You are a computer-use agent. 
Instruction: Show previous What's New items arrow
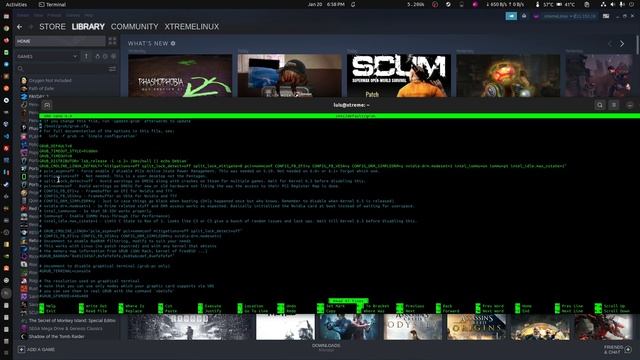click(610, 44)
